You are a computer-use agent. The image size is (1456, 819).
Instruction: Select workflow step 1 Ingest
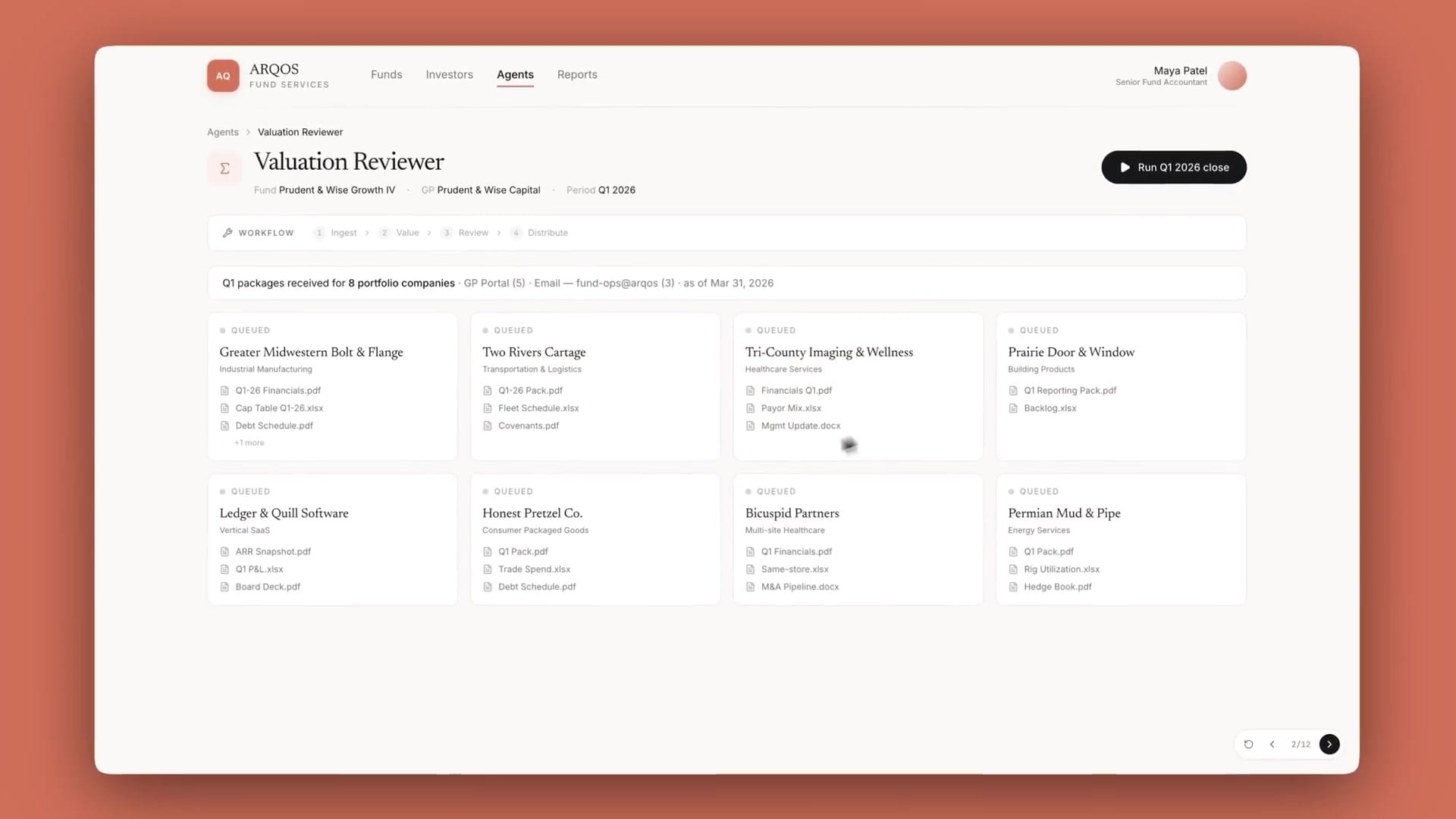335,233
